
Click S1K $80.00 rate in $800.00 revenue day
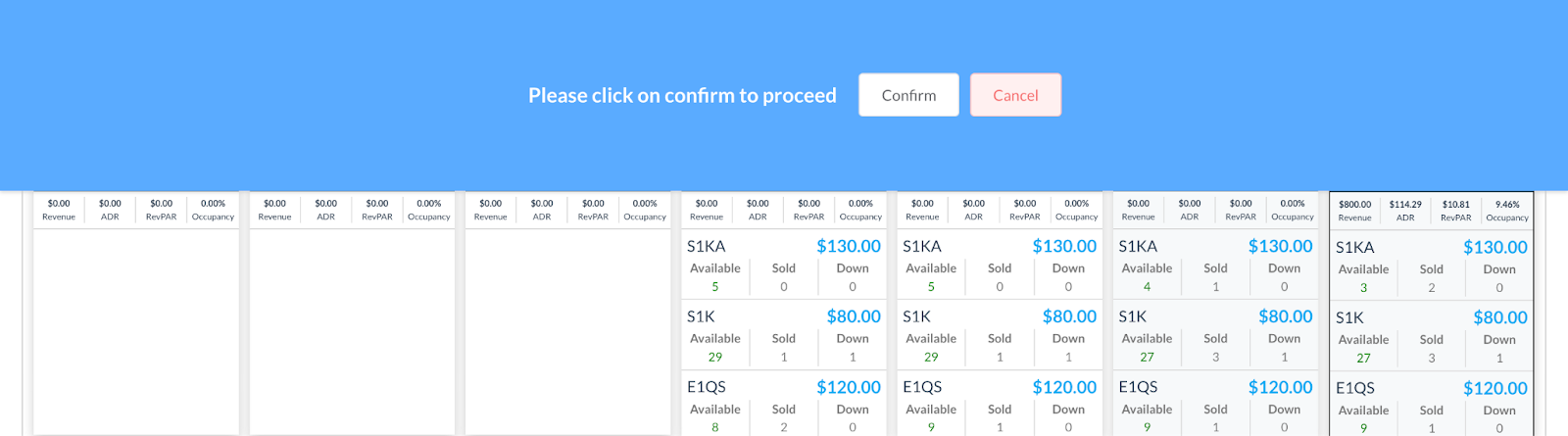point(1499,317)
